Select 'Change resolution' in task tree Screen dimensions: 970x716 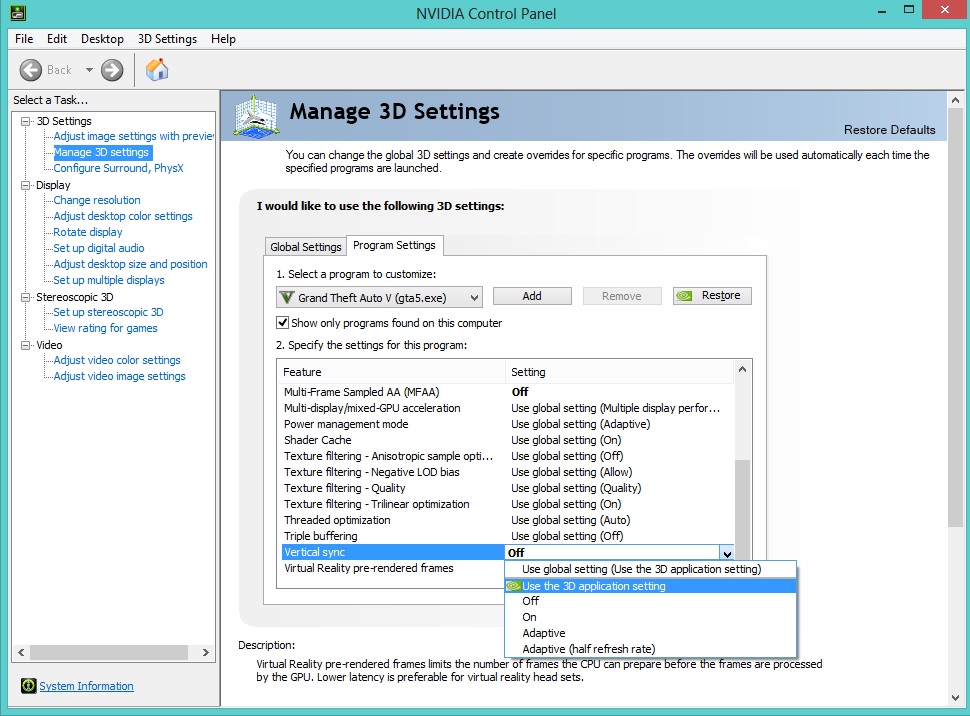point(97,200)
